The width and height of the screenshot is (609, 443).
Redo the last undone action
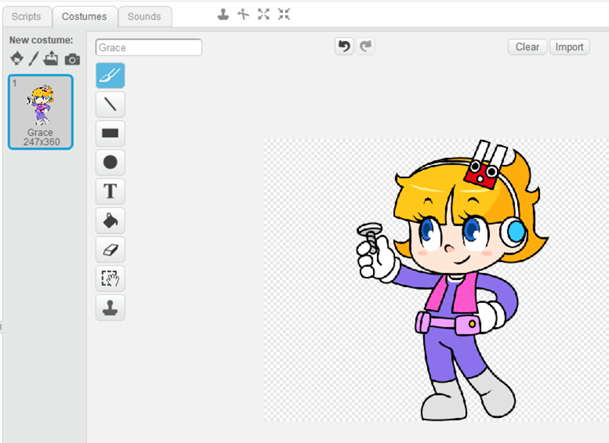click(x=366, y=46)
